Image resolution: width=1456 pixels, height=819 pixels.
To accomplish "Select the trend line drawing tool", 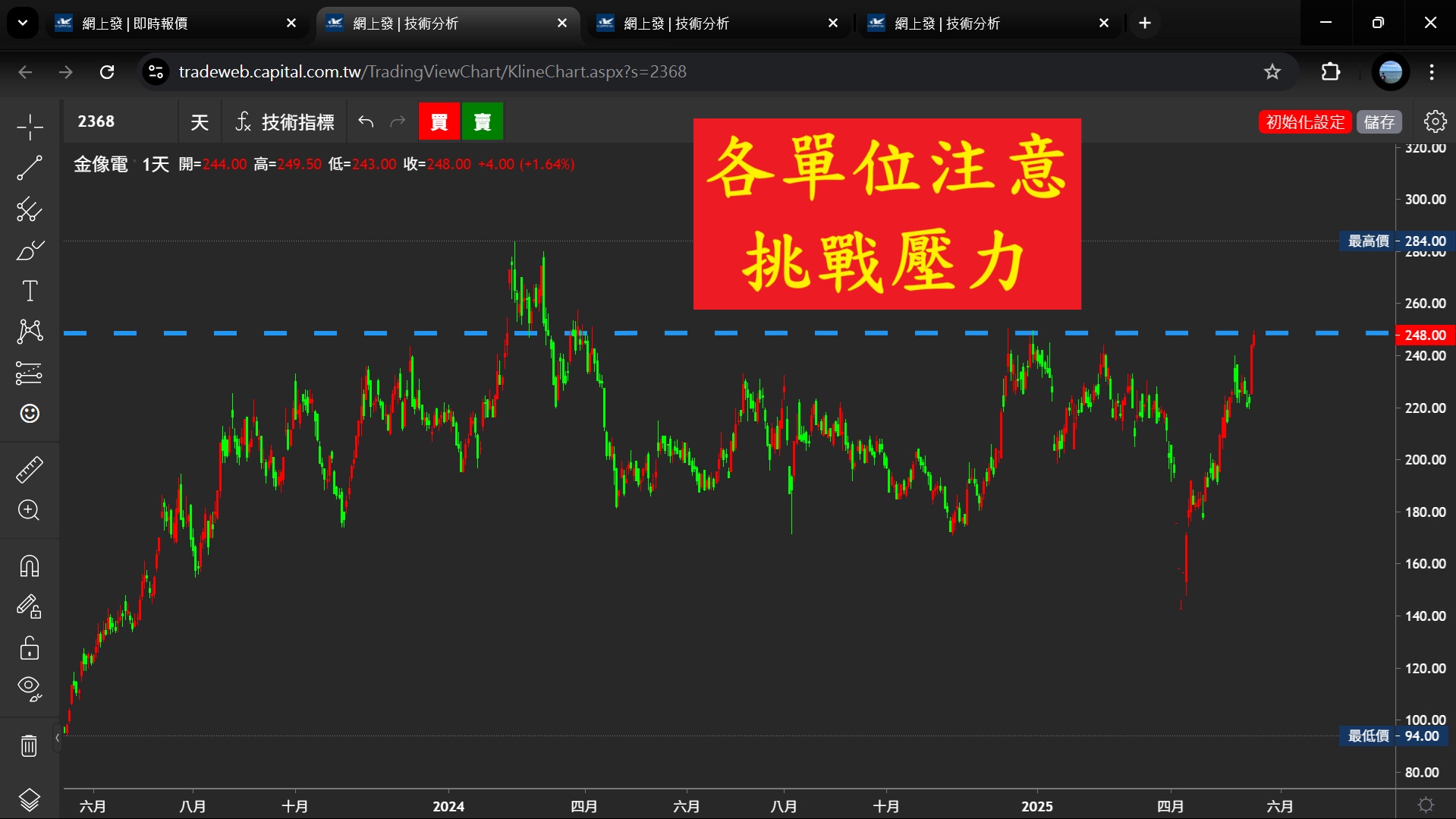I will pyautogui.click(x=30, y=168).
